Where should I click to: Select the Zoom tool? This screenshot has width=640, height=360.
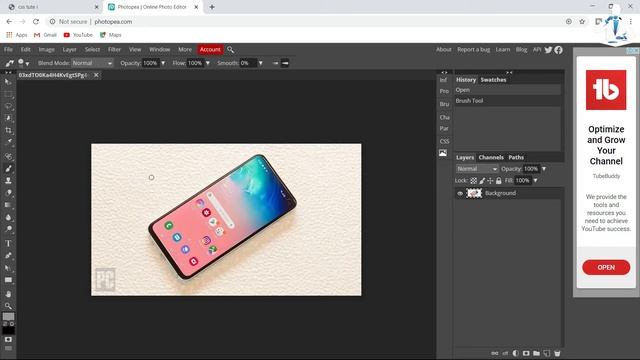tap(8, 306)
